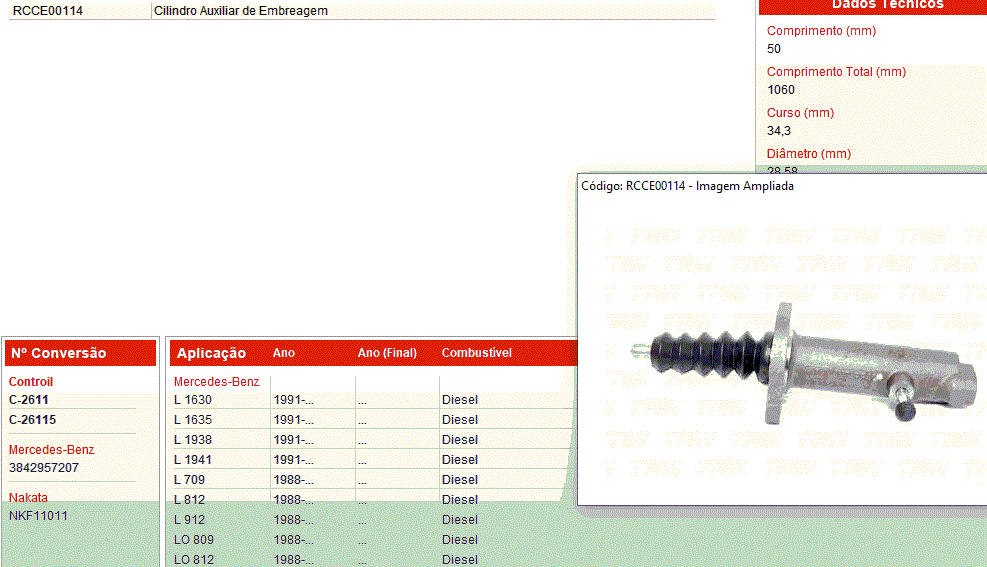Click the Aplicação column header

[211, 353]
